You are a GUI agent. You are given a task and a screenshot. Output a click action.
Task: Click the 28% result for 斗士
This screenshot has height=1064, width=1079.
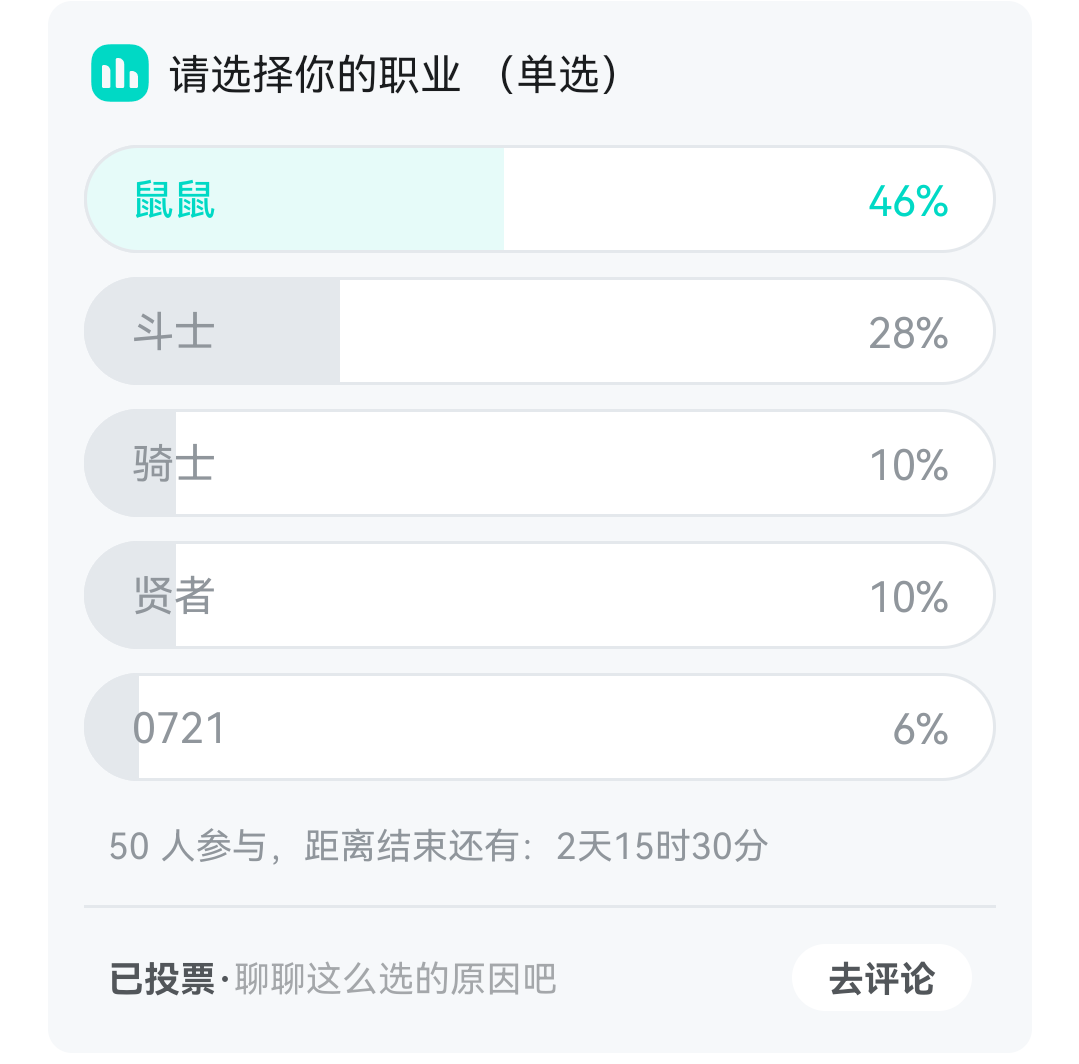tap(908, 333)
